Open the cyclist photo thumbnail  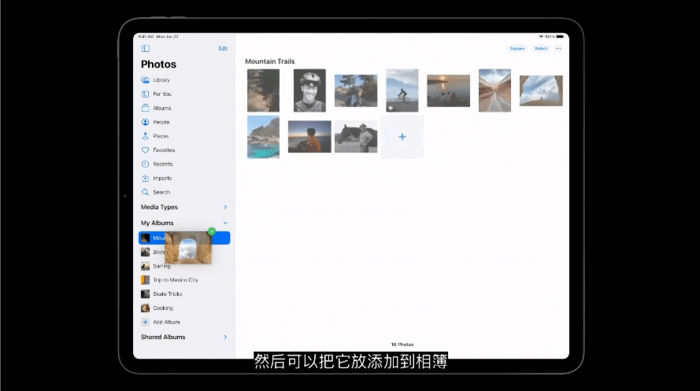pos(402,90)
